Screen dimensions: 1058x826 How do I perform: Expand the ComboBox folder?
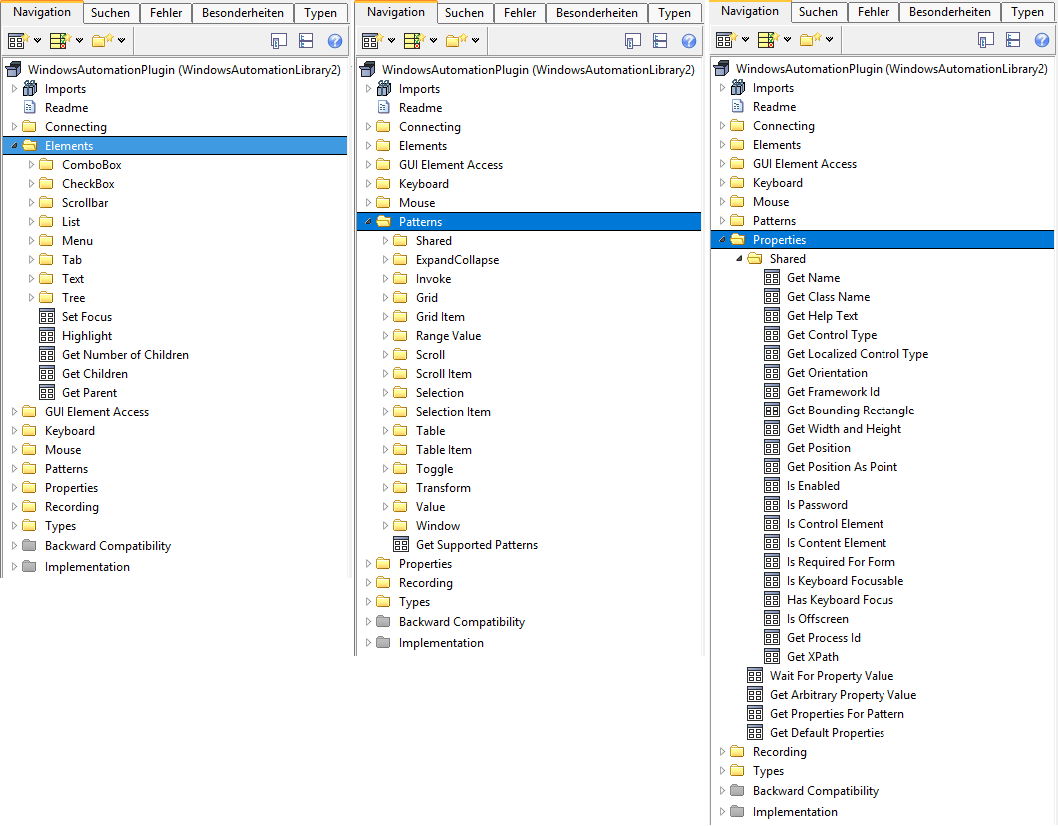pyautogui.click(x=32, y=165)
